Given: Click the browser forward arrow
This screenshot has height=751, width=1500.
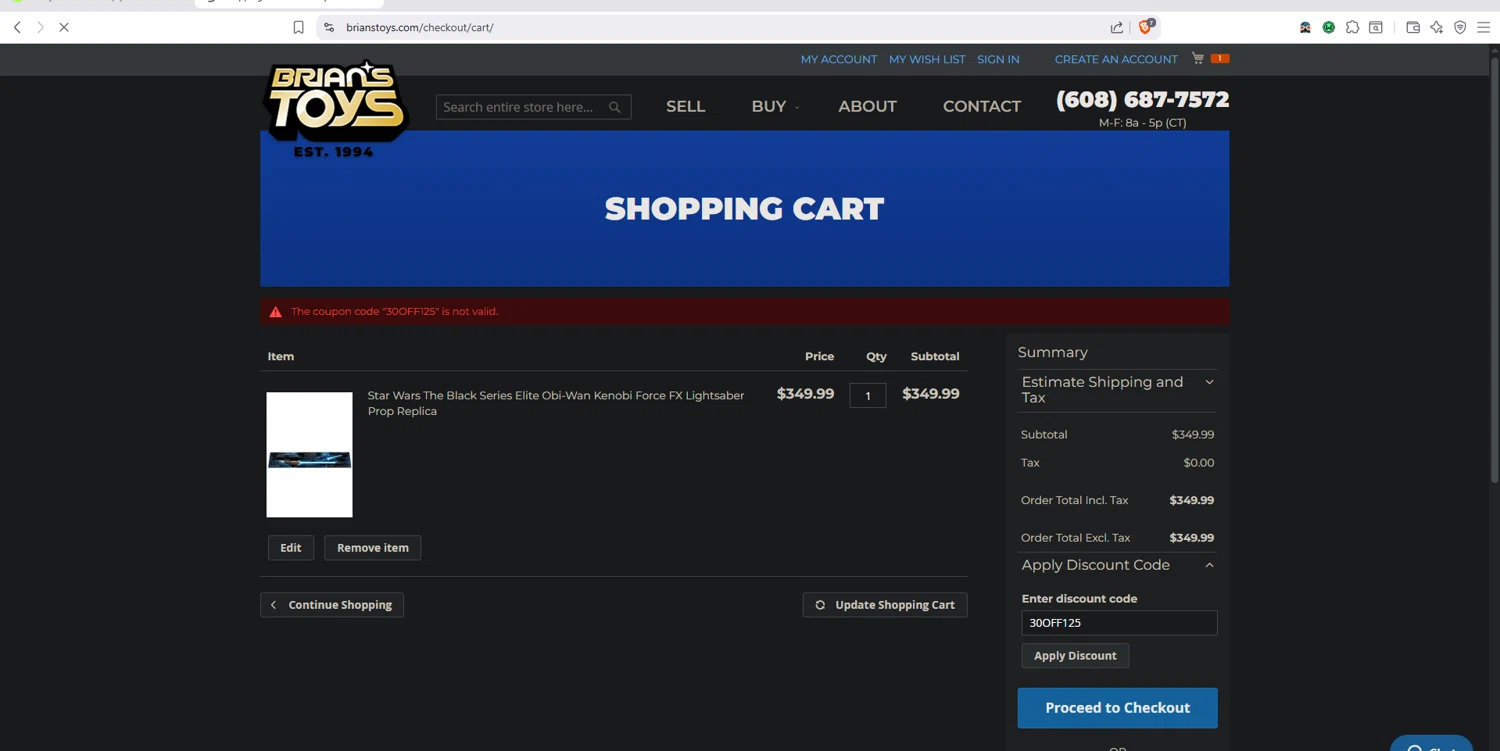Looking at the screenshot, I should (x=40, y=27).
